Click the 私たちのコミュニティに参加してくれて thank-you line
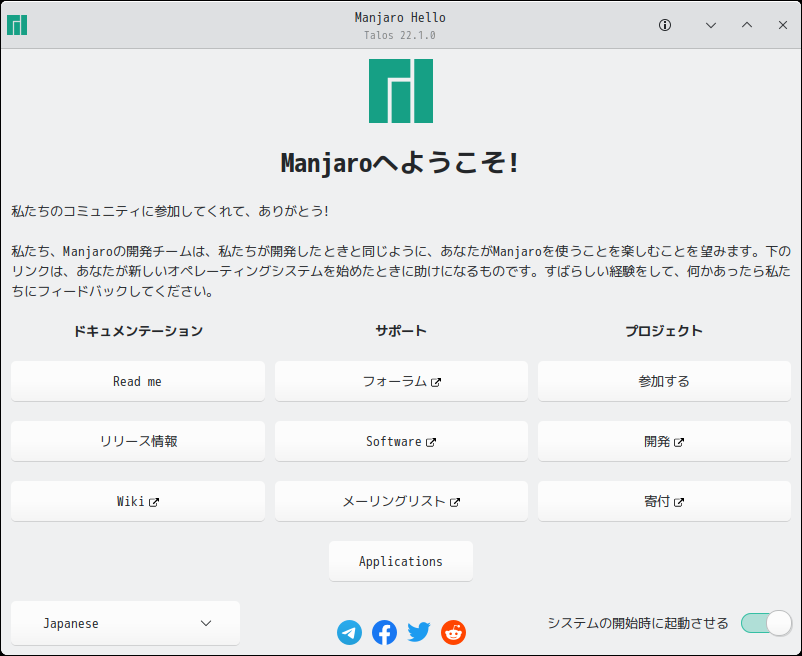The width and height of the screenshot is (802, 656). coord(170,211)
